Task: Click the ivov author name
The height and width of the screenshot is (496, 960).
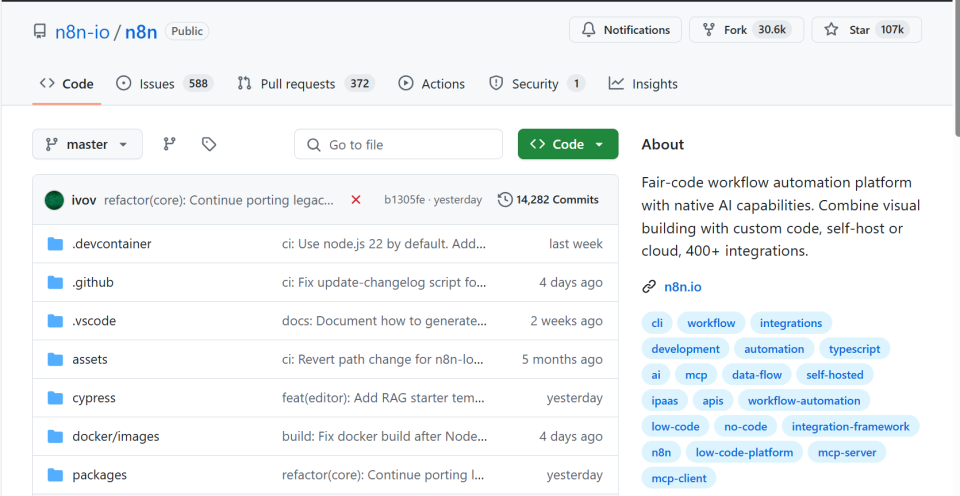Action: [83, 200]
